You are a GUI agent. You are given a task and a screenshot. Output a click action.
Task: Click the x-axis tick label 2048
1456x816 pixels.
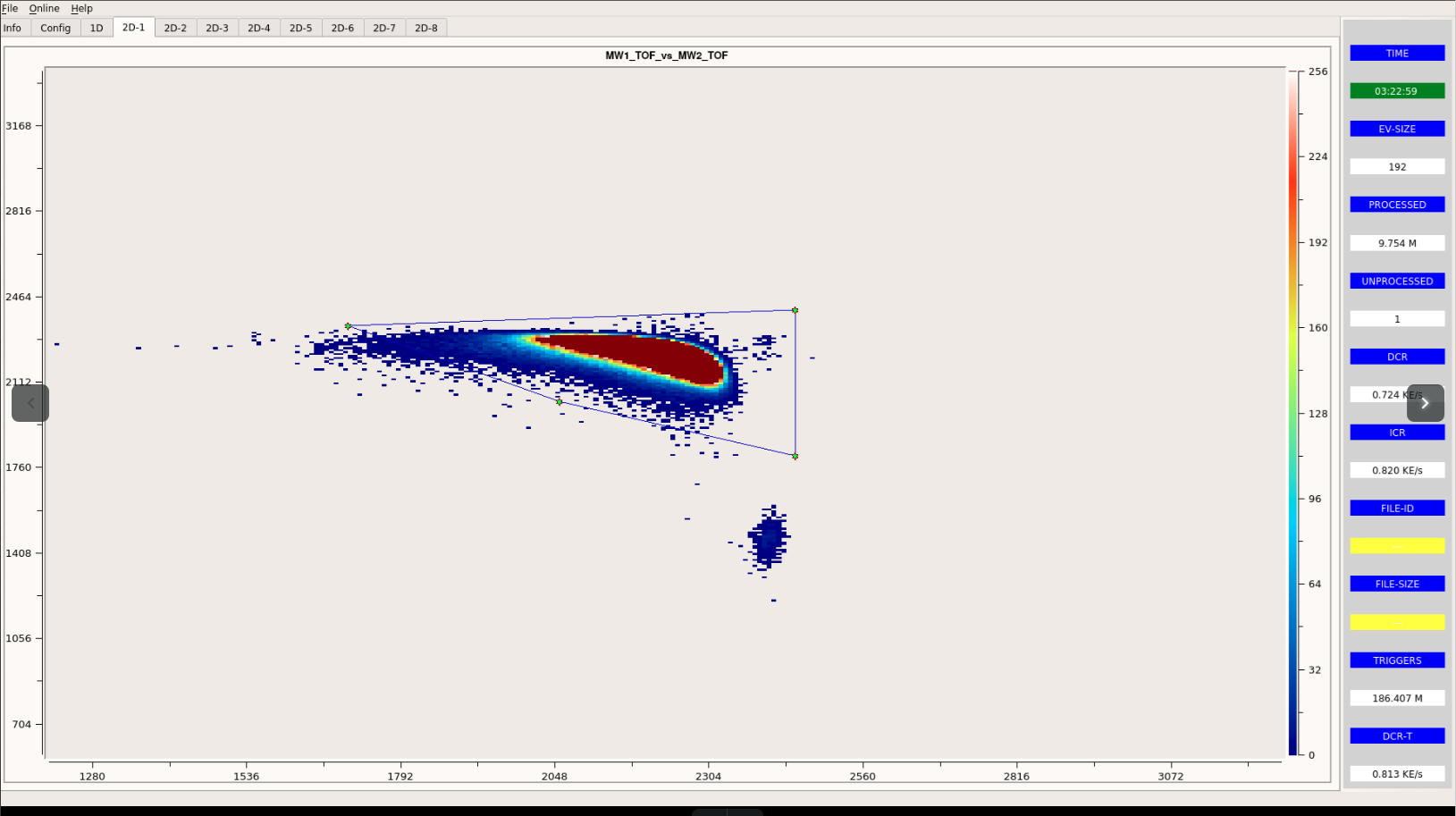tap(554, 777)
